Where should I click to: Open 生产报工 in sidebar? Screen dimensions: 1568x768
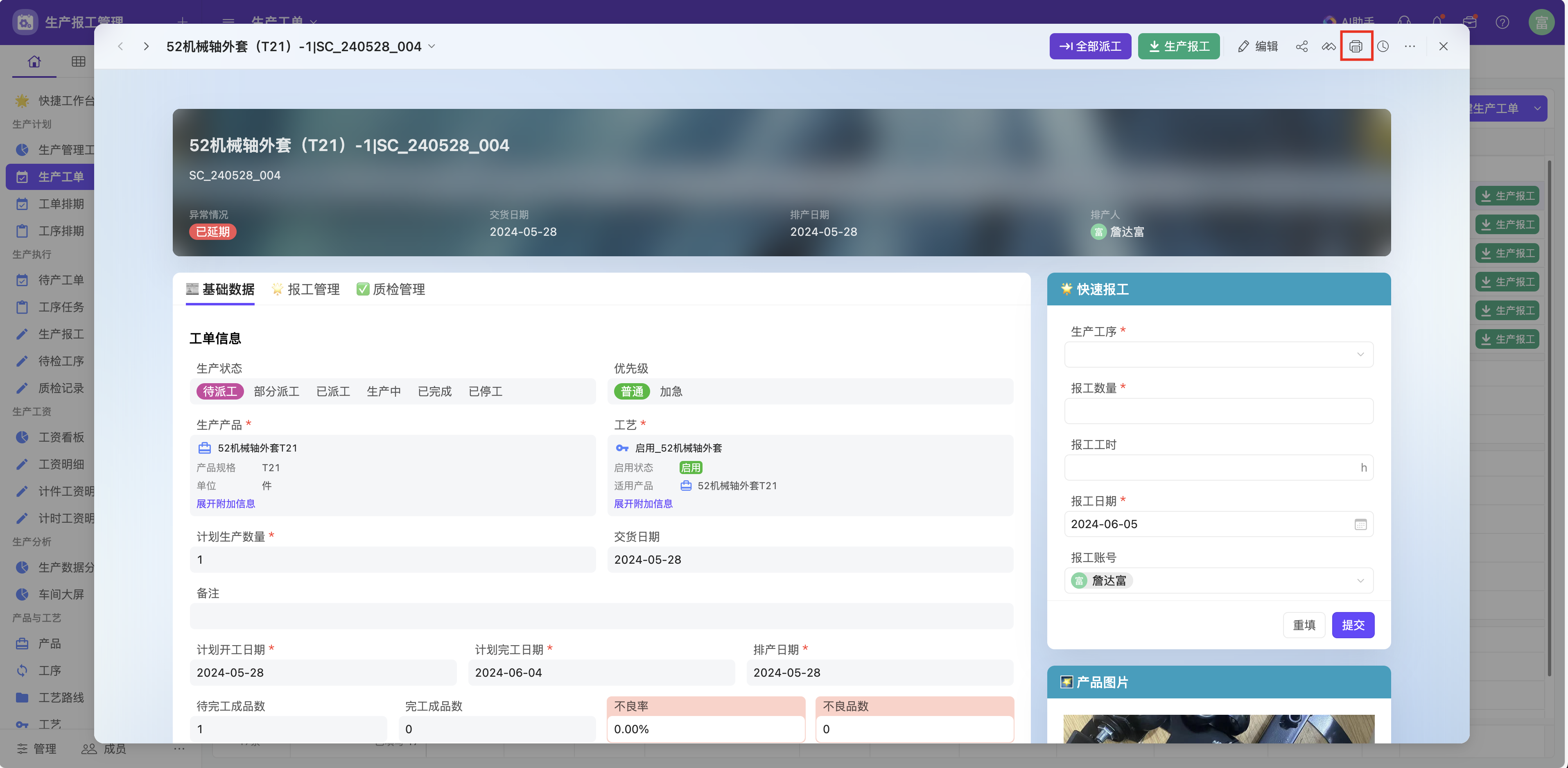click(x=50, y=334)
